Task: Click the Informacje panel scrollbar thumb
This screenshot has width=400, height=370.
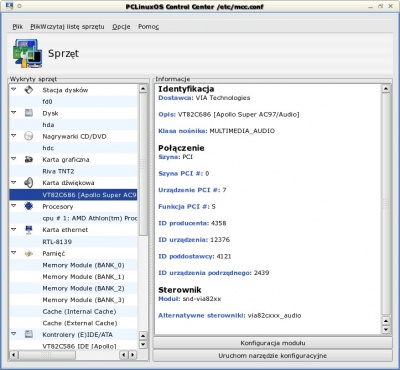Action: [386, 203]
